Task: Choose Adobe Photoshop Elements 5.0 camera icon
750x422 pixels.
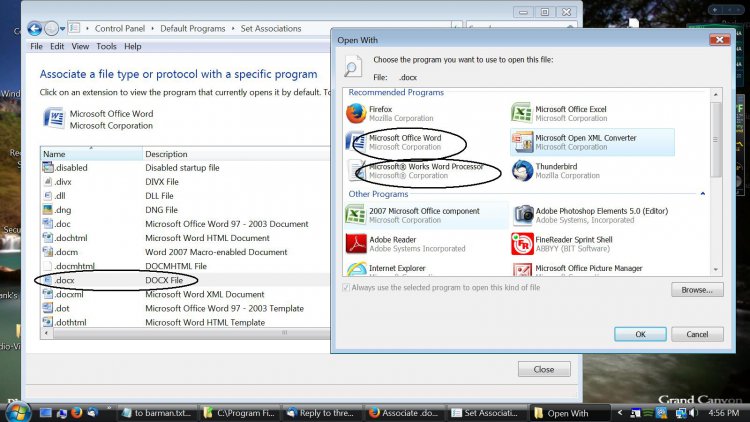Action: click(522, 215)
